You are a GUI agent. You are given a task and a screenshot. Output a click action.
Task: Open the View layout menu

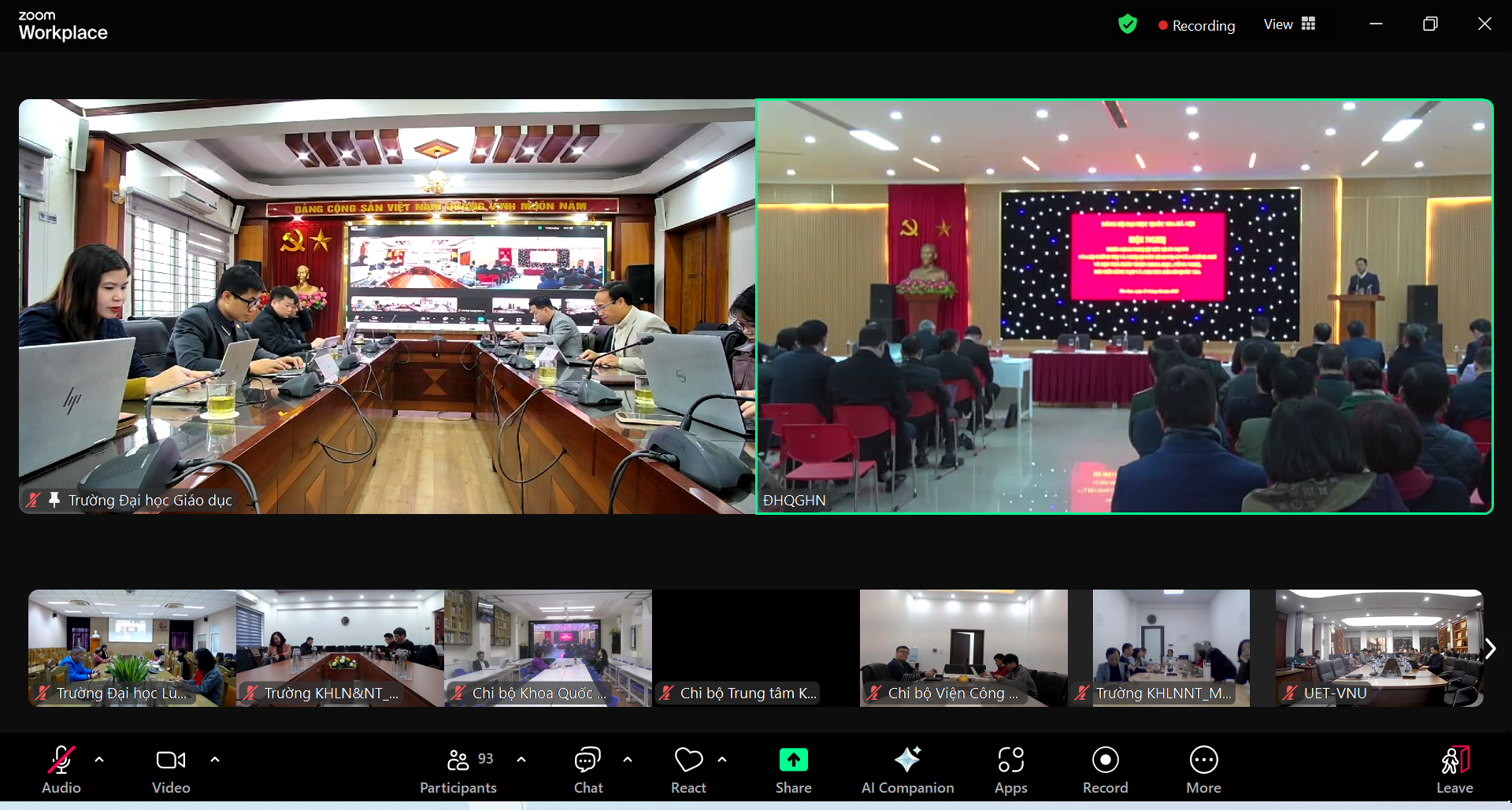coord(1289,24)
